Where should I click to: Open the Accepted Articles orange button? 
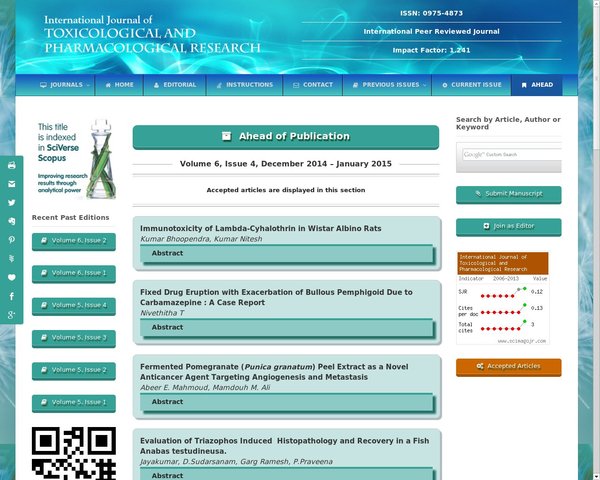point(509,367)
